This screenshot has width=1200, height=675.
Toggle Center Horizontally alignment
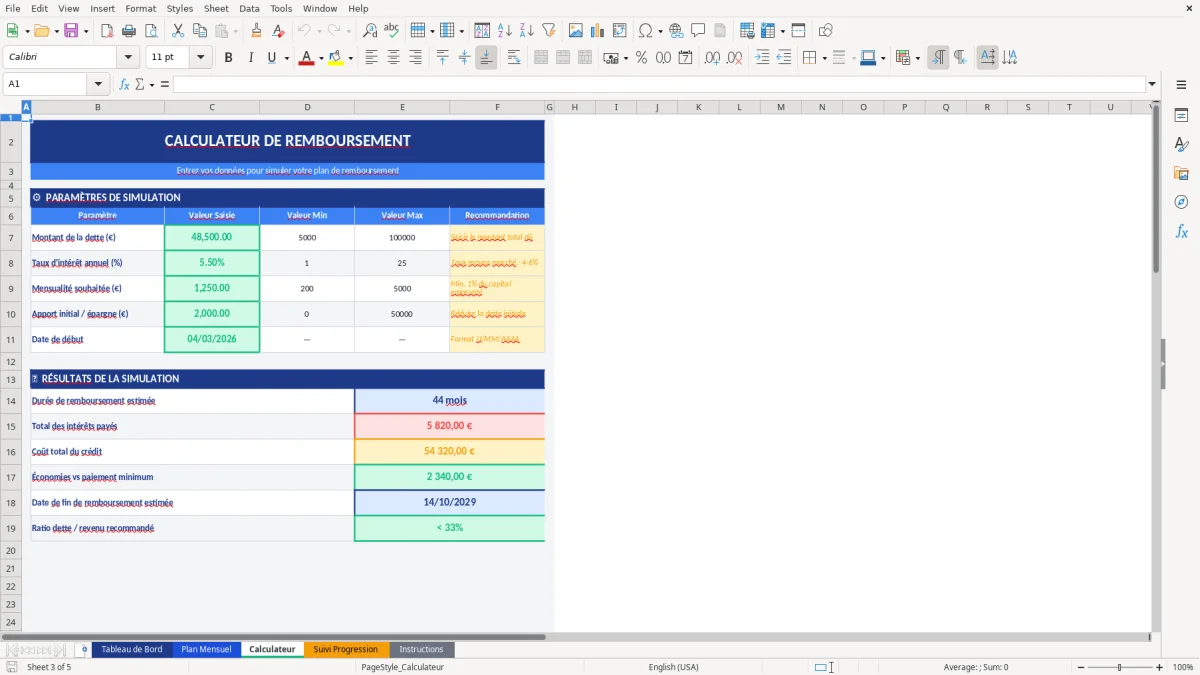393,58
